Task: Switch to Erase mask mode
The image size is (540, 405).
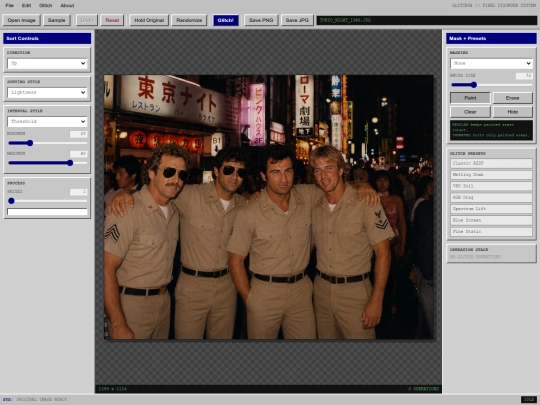Action: (x=512, y=98)
